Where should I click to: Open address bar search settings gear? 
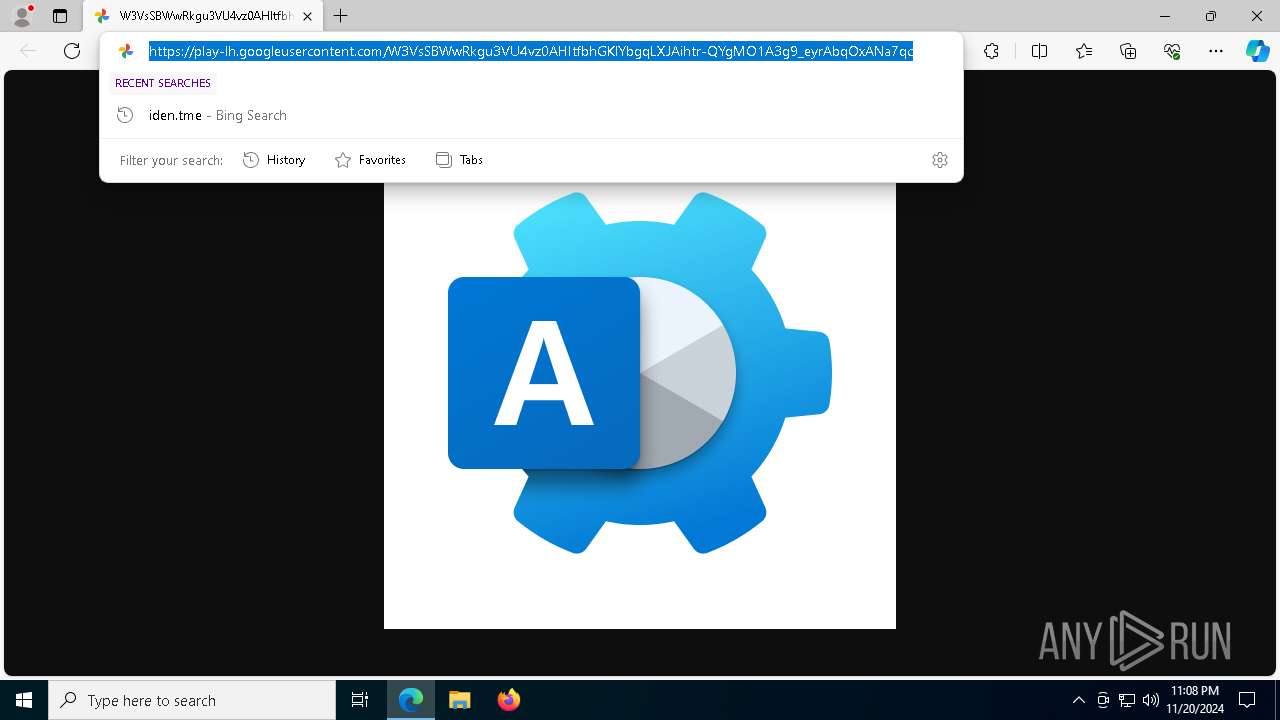[x=940, y=160]
